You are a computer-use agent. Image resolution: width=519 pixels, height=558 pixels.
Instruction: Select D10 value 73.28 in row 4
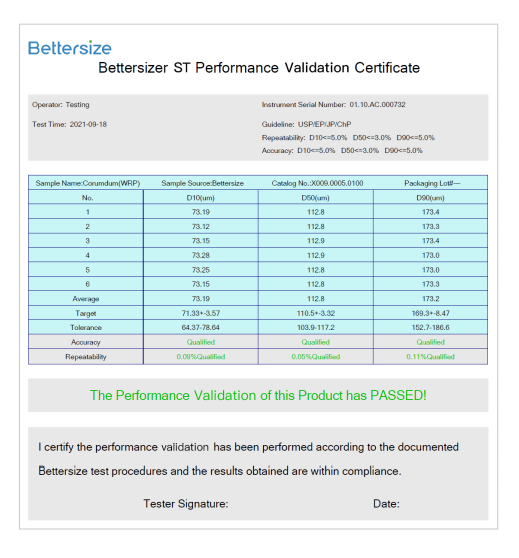(x=201, y=255)
